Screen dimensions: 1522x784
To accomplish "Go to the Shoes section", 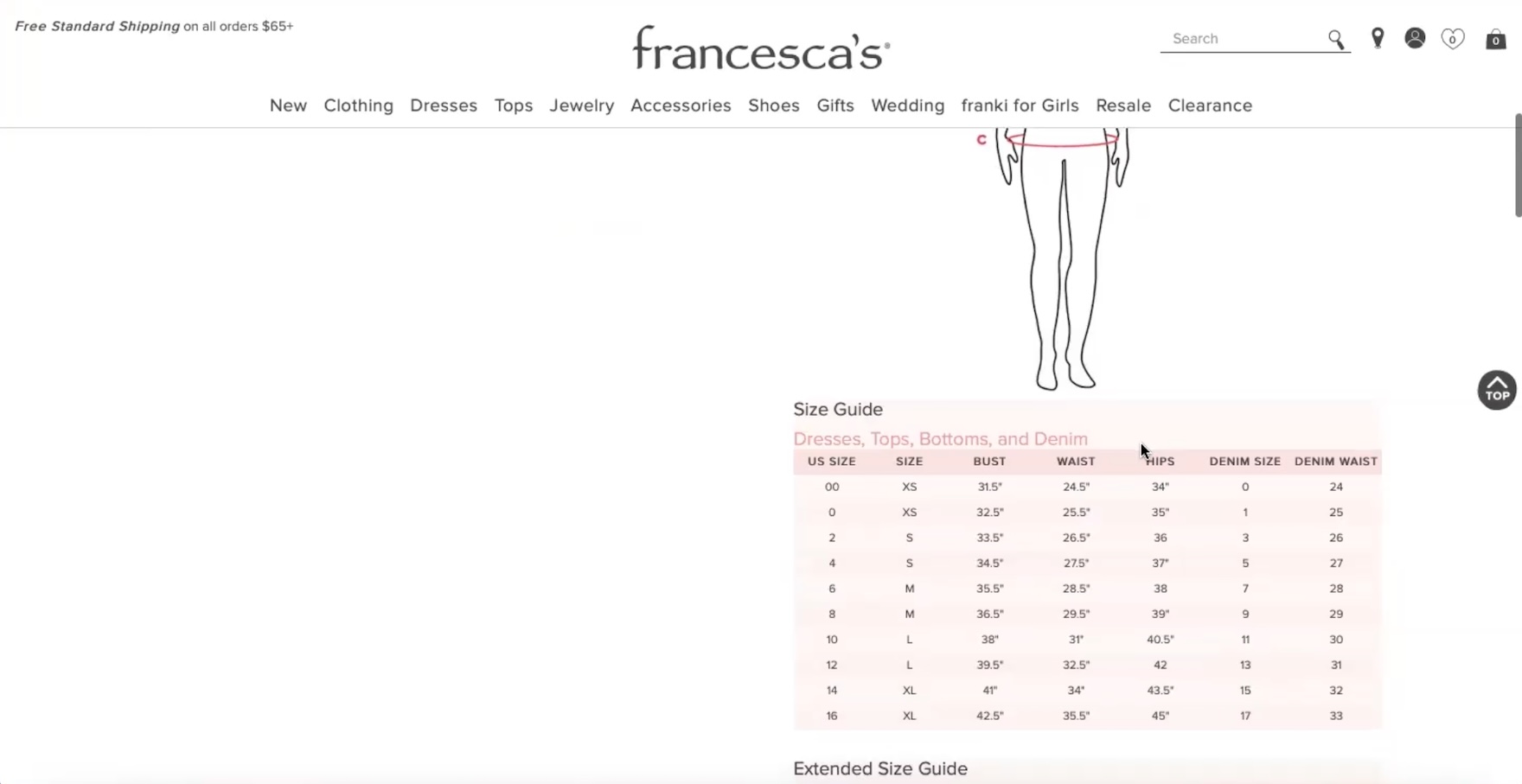I will pos(774,105).
